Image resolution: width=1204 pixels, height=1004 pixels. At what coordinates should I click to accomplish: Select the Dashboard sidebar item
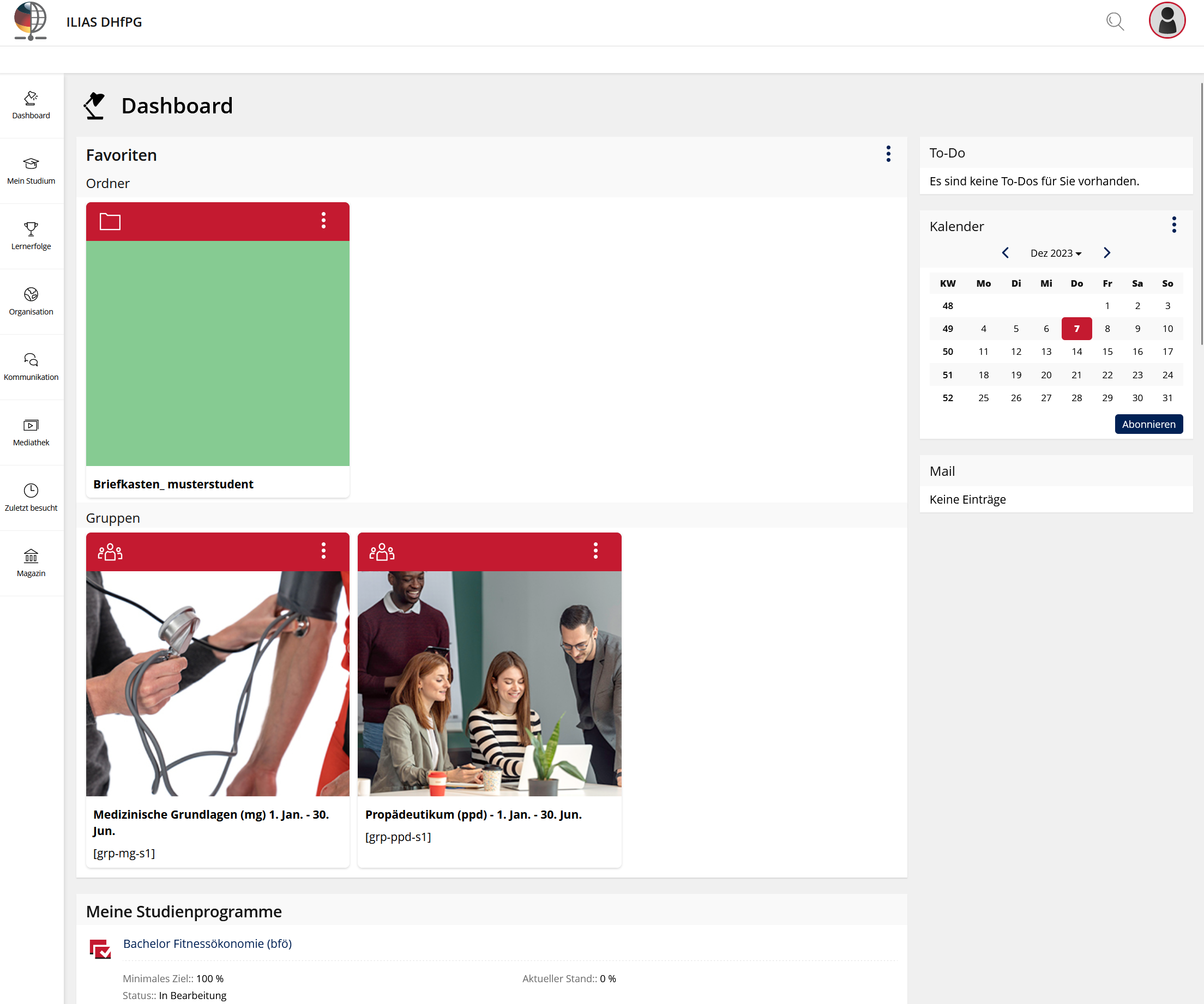pos(31,105)
